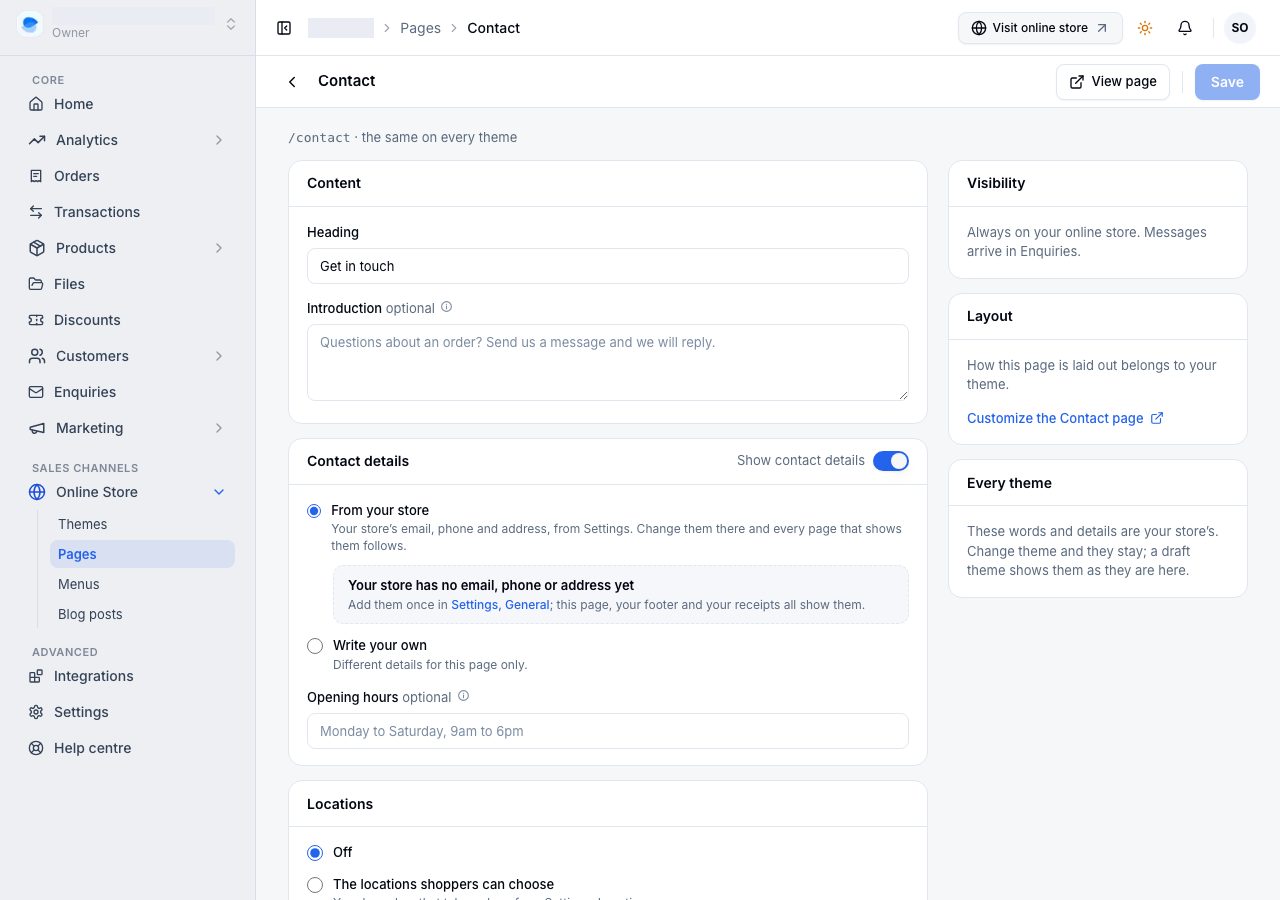Expand the Marketing submenu chevron
The image size is (1280, 900).
(219, 428)
